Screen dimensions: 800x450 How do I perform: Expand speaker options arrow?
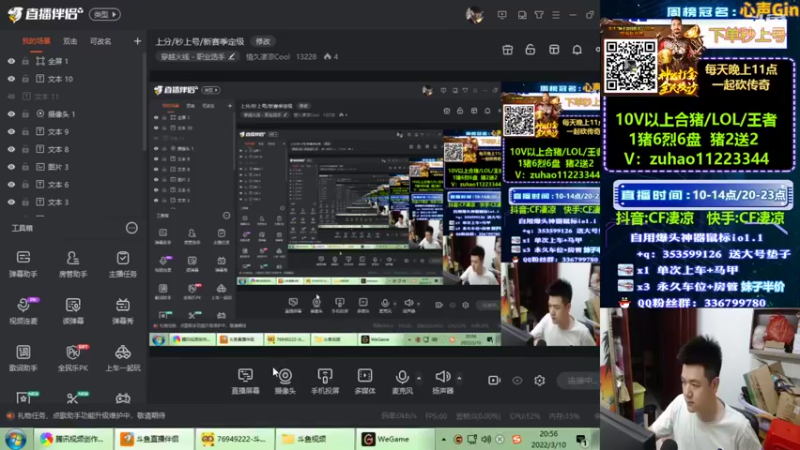click(x=459, y=379)
